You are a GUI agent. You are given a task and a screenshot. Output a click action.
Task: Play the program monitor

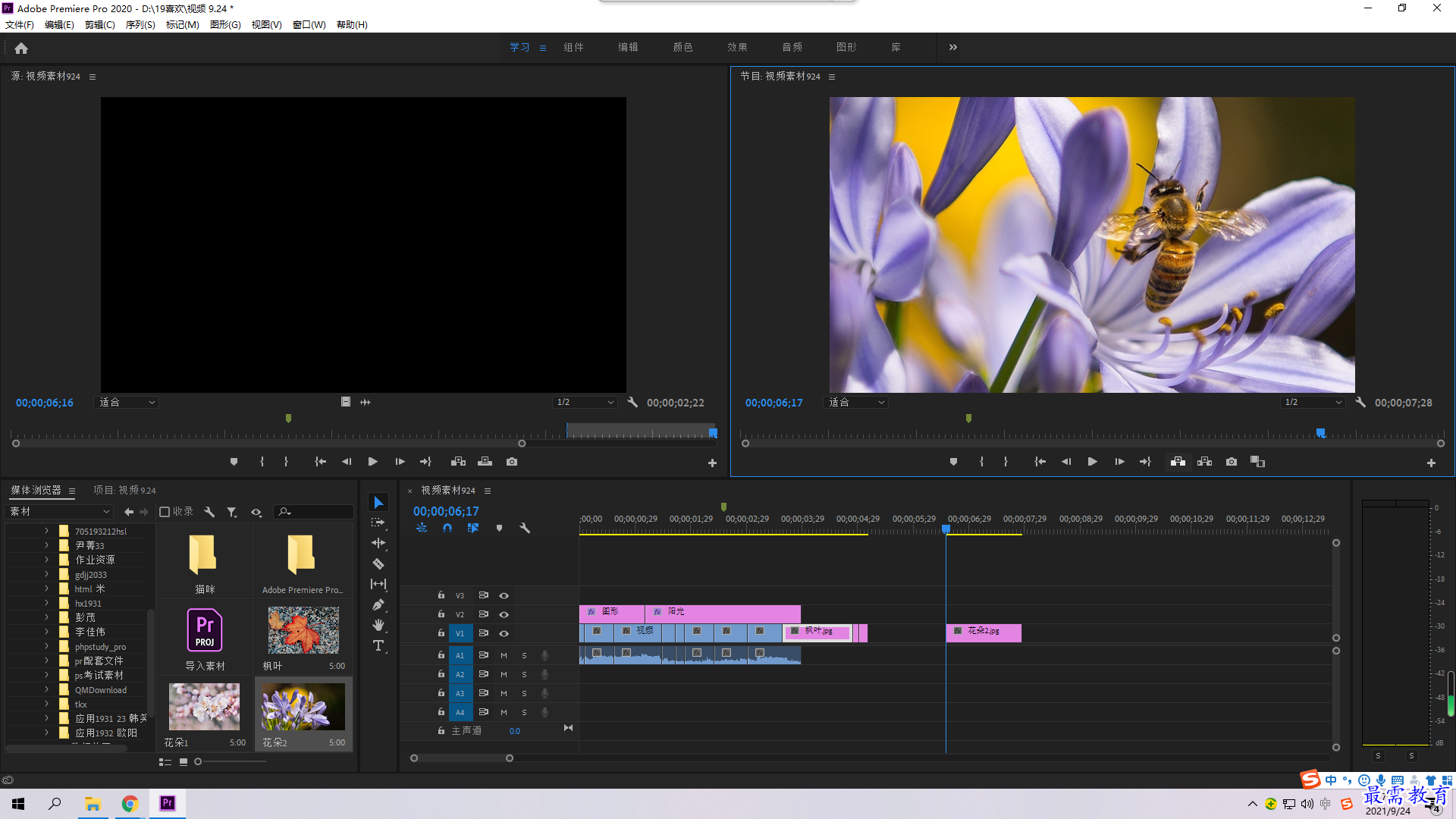(1093, 462)
